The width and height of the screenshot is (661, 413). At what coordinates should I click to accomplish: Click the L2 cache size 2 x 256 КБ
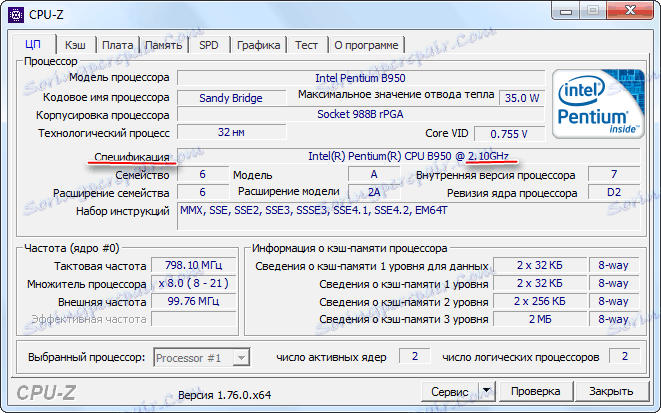click(x=540, y=301)
